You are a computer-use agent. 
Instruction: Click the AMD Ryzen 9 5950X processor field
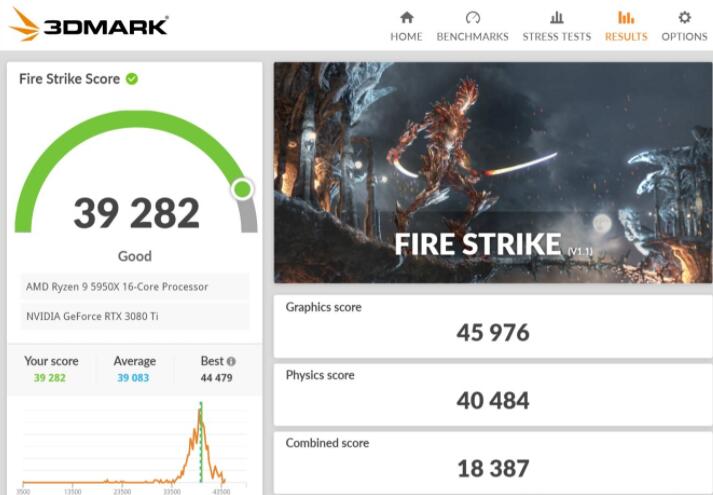135,287
